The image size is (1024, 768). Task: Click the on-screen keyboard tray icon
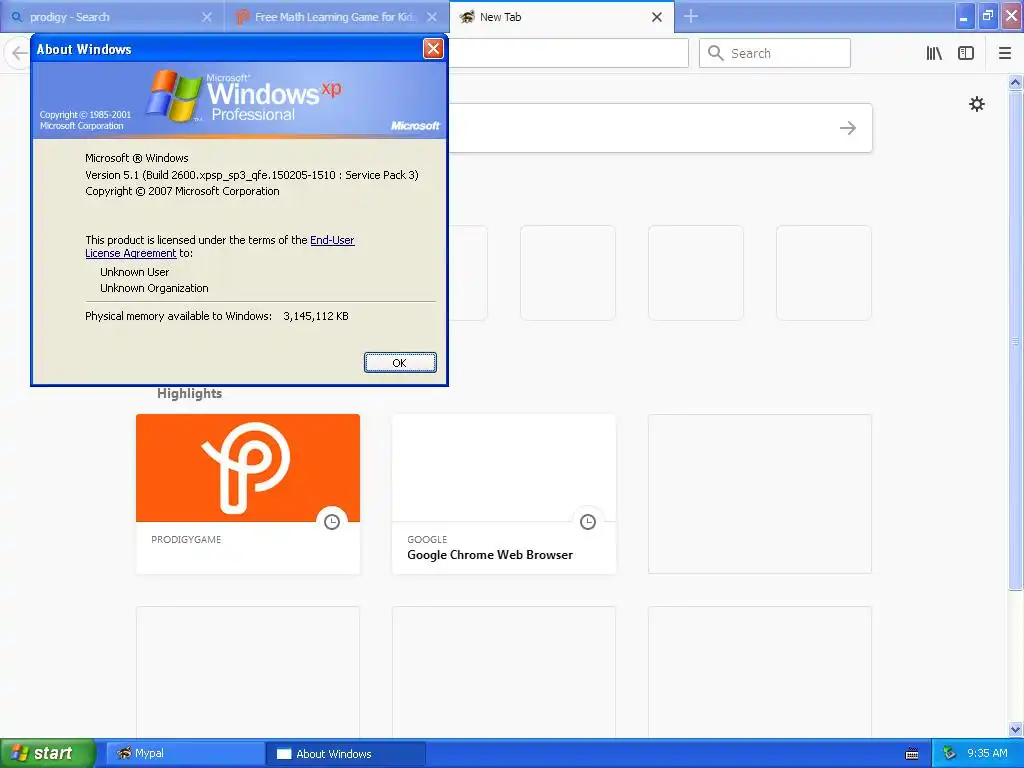(912, 754)
